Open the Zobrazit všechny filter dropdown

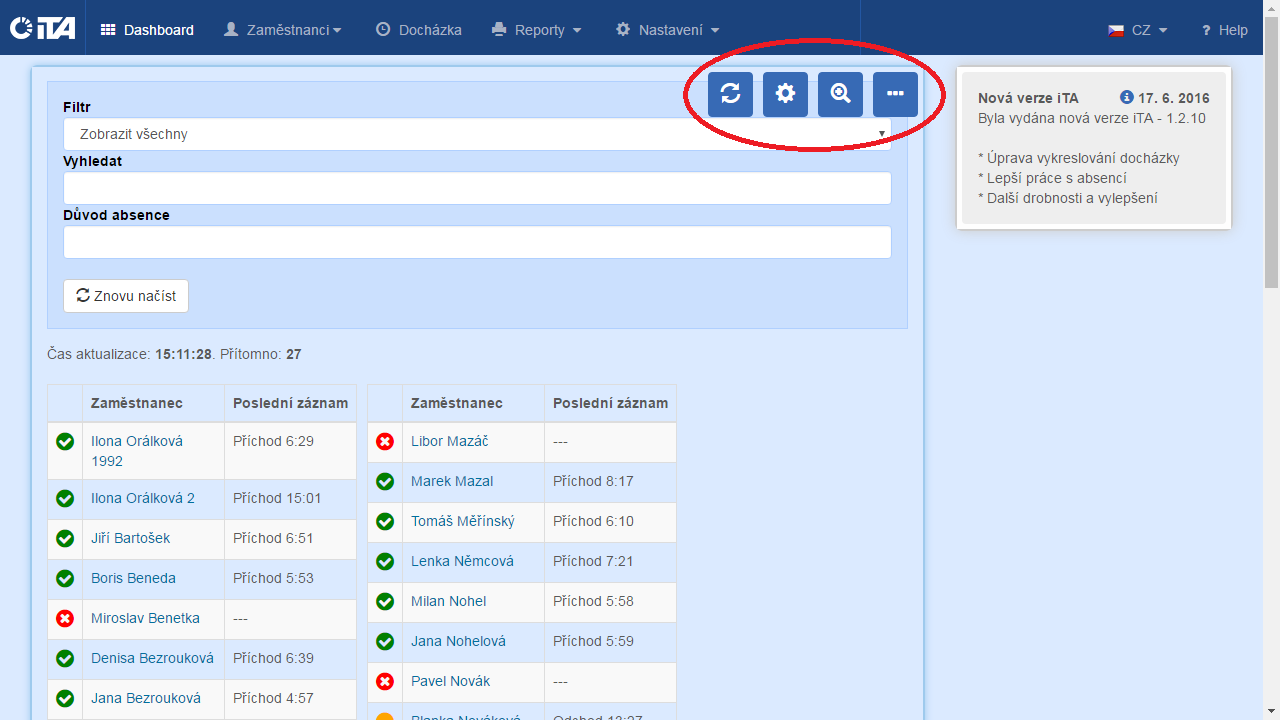[x=477, y=133]
